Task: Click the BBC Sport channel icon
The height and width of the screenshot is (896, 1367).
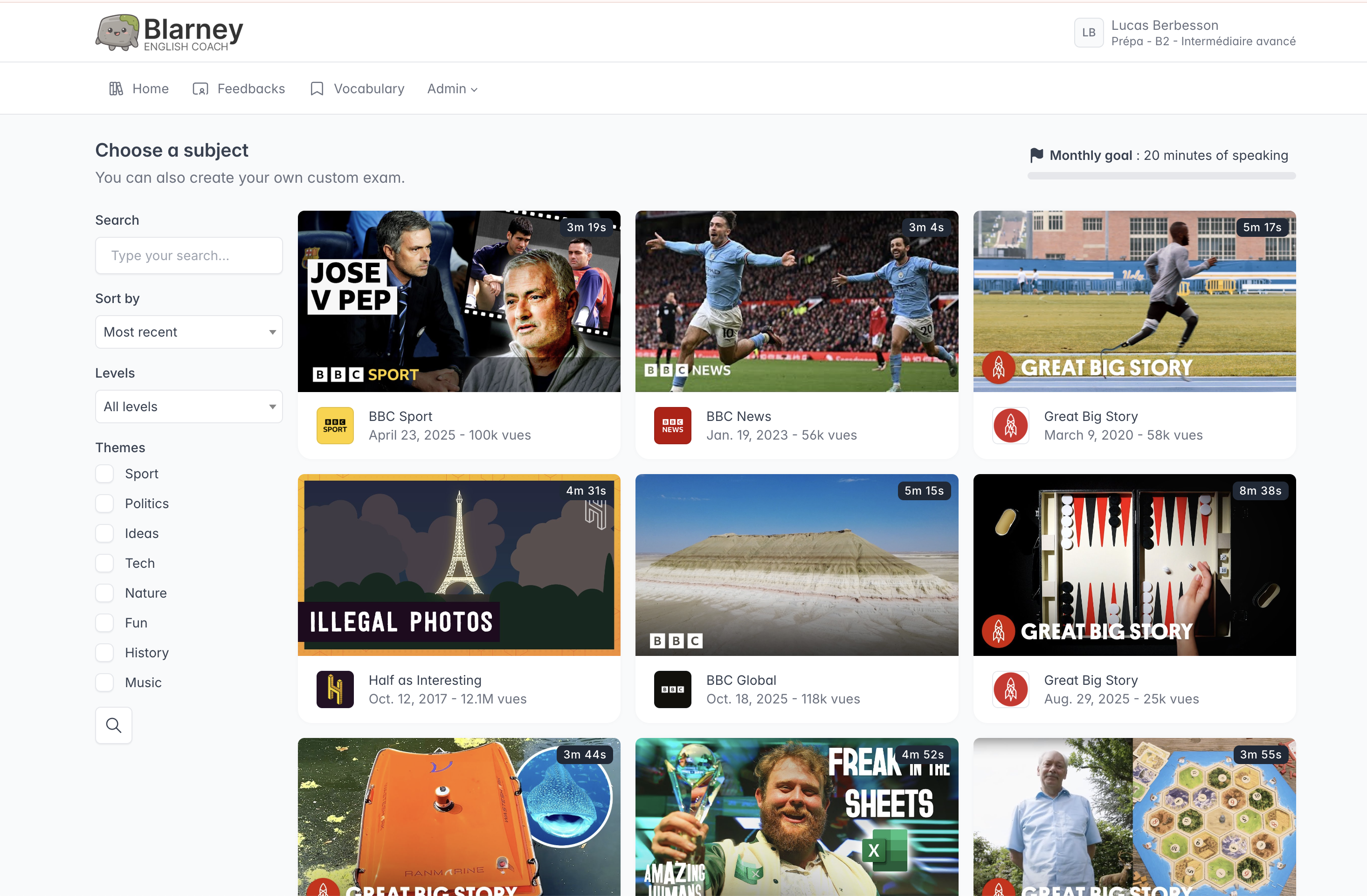Action: tap(335, 426)
